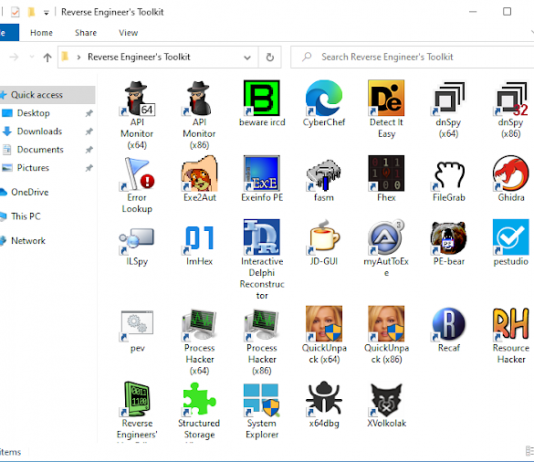Expand the address path chevron before folder name
The height and width of the screenshot is (462, 534).
(79, 57)
